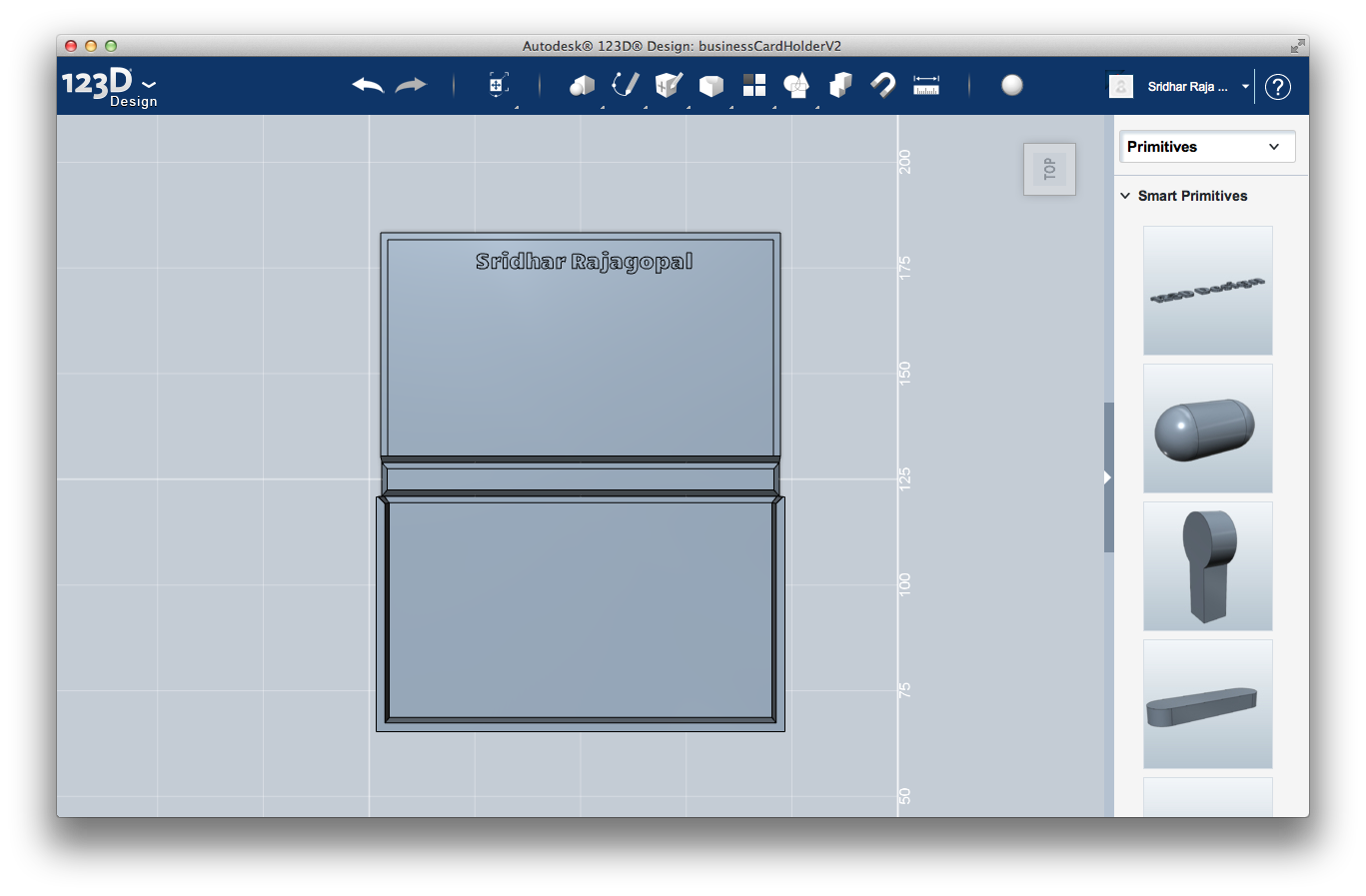Open the Help question mark
The width and height of the screenshot is (1366, 896).
(x=1277, y=87)
